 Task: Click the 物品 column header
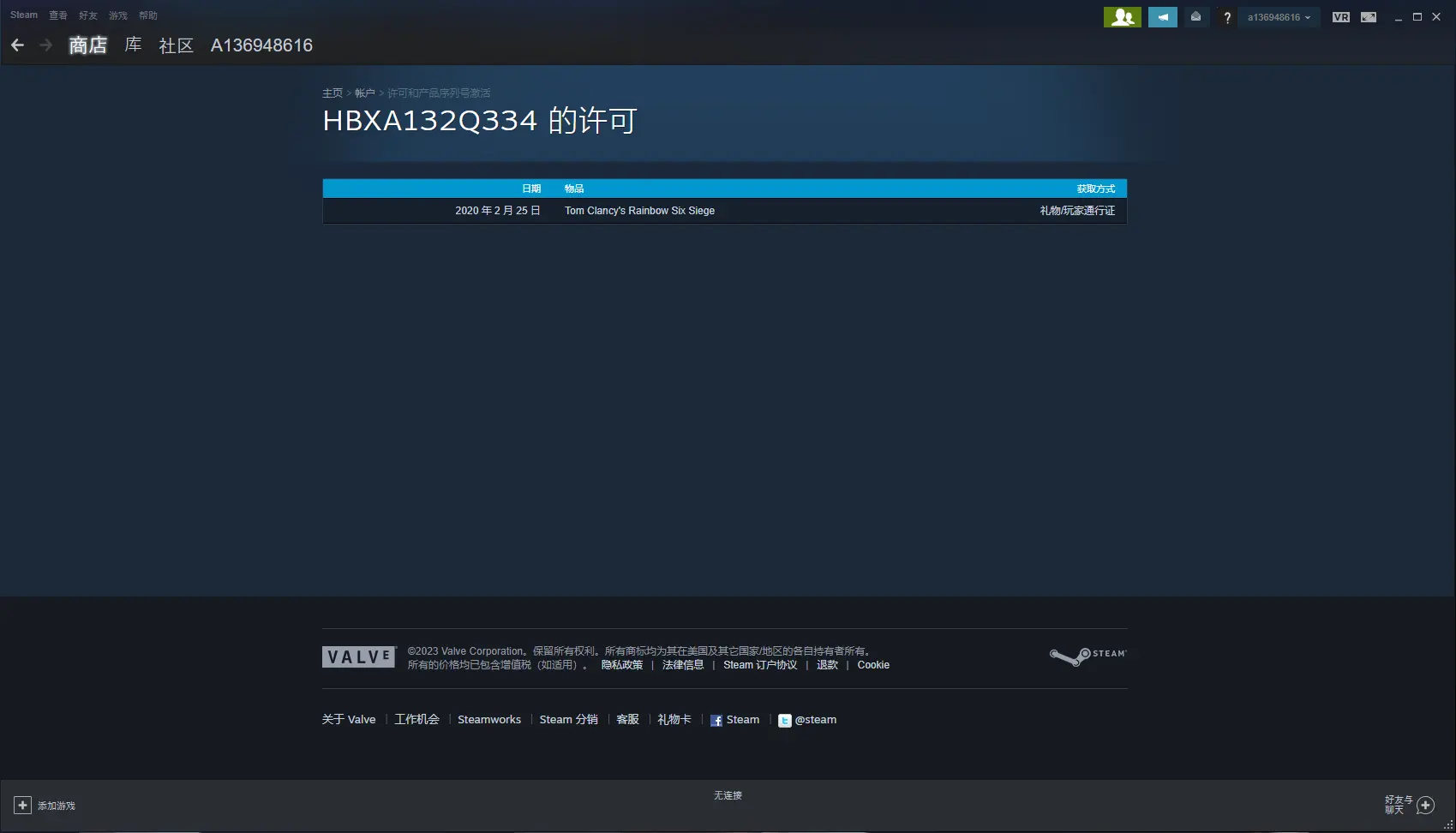click(x=574, y=189)
